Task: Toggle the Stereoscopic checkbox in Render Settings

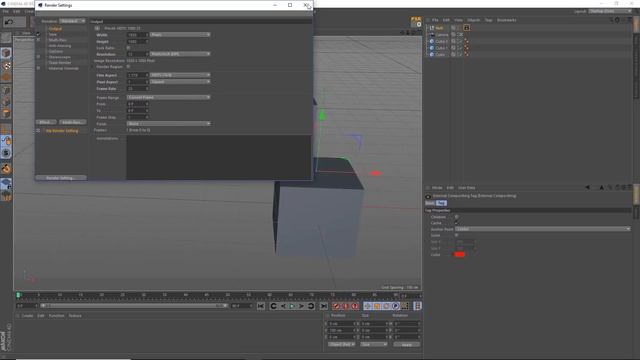Action: point(38,57)
